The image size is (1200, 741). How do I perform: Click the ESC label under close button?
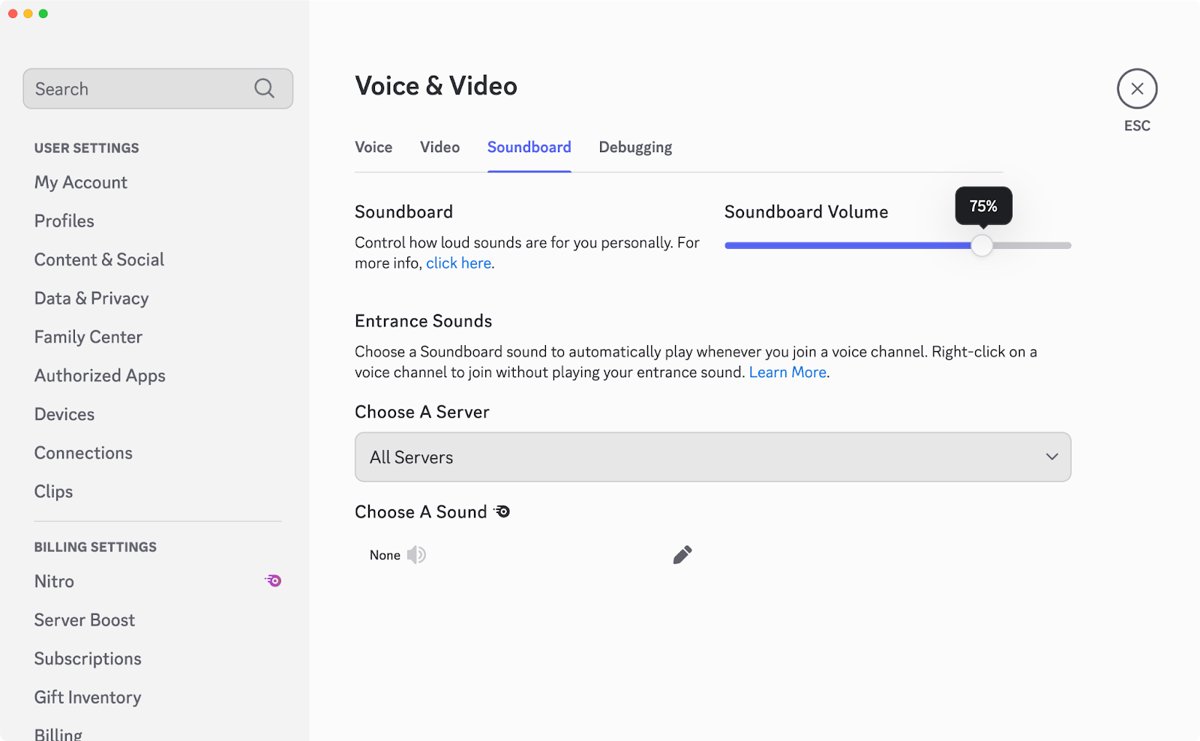[1137, 126]
